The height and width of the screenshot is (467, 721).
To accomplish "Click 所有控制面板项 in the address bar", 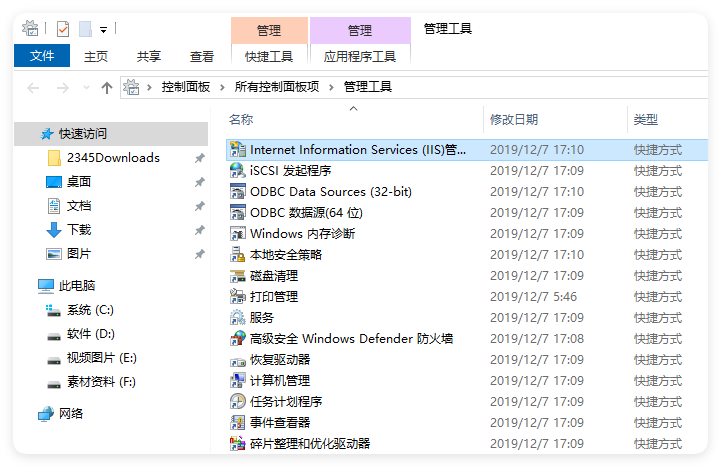I will pyautogui.click(x=277, y=88).
